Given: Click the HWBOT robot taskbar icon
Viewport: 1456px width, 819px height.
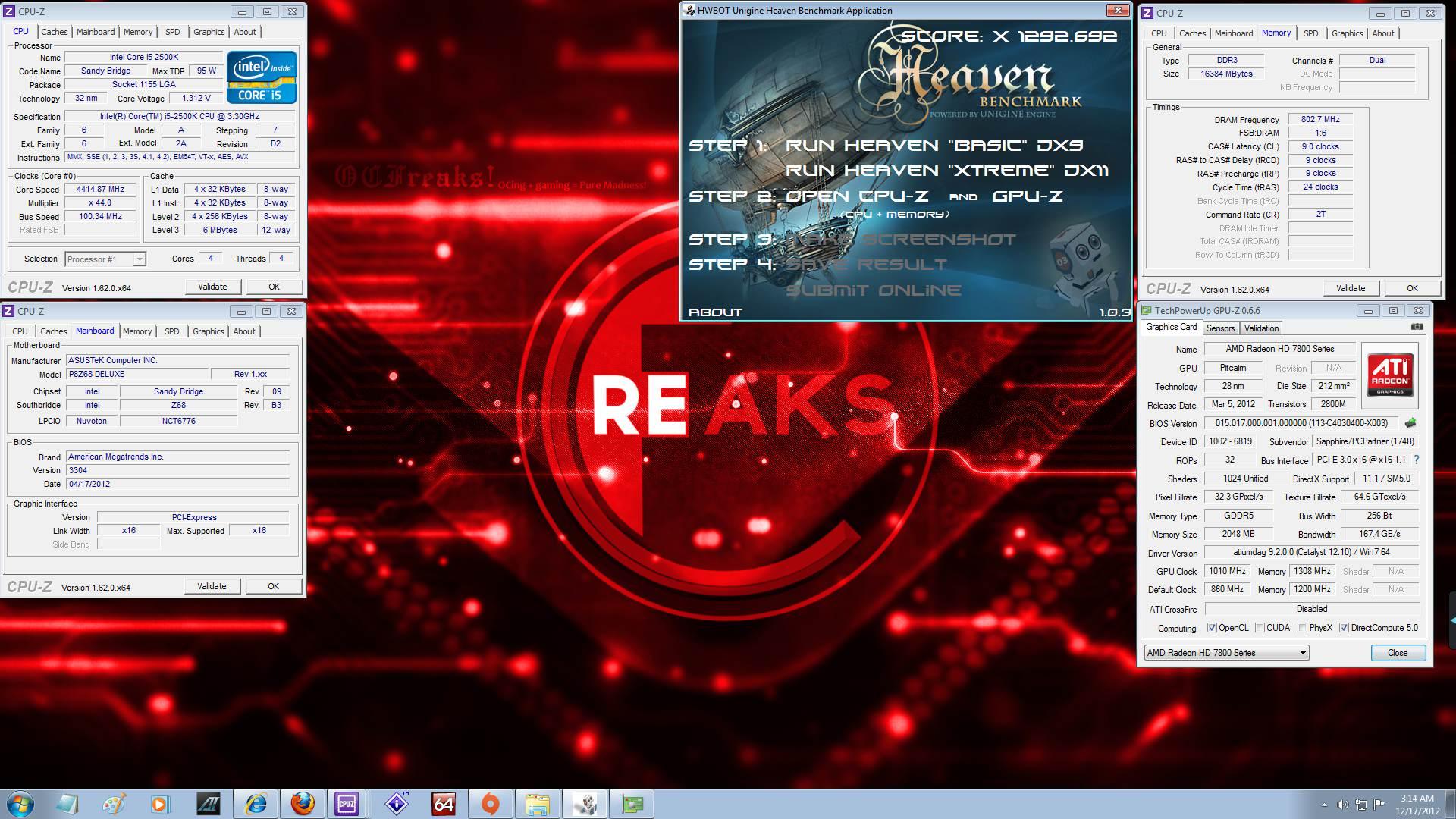Looking at the screenshot, I should 585,804.
